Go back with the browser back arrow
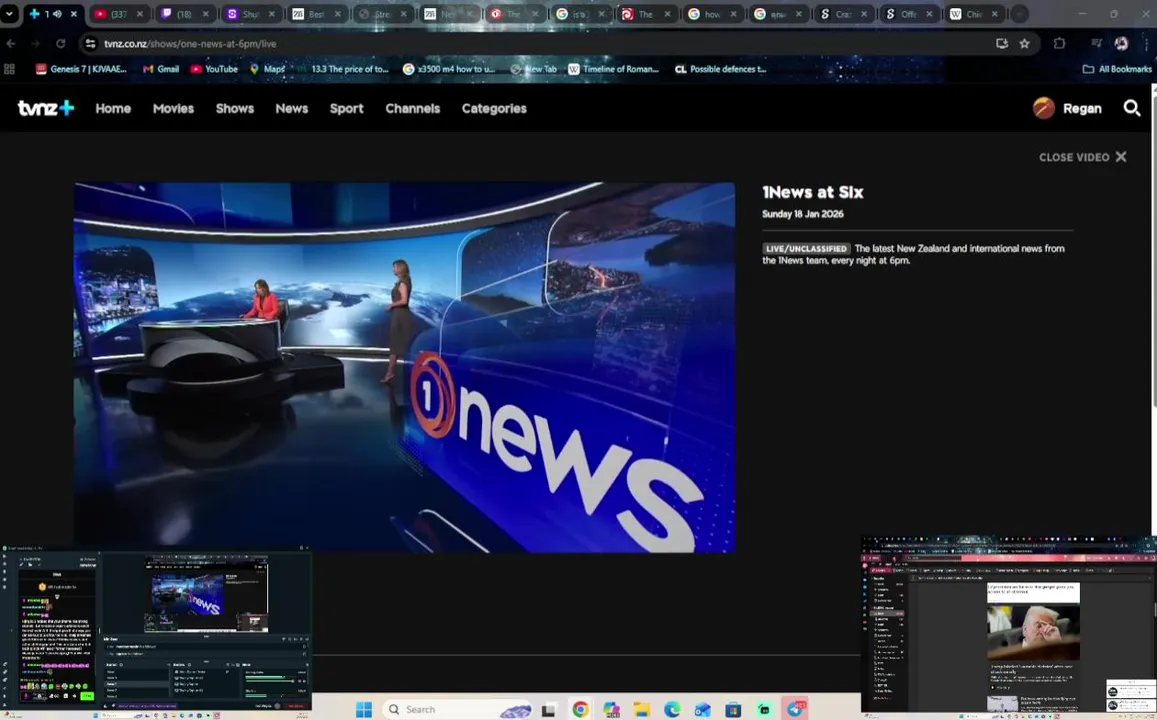Screen dimensions: 1157x720 [x=11, y=44]
